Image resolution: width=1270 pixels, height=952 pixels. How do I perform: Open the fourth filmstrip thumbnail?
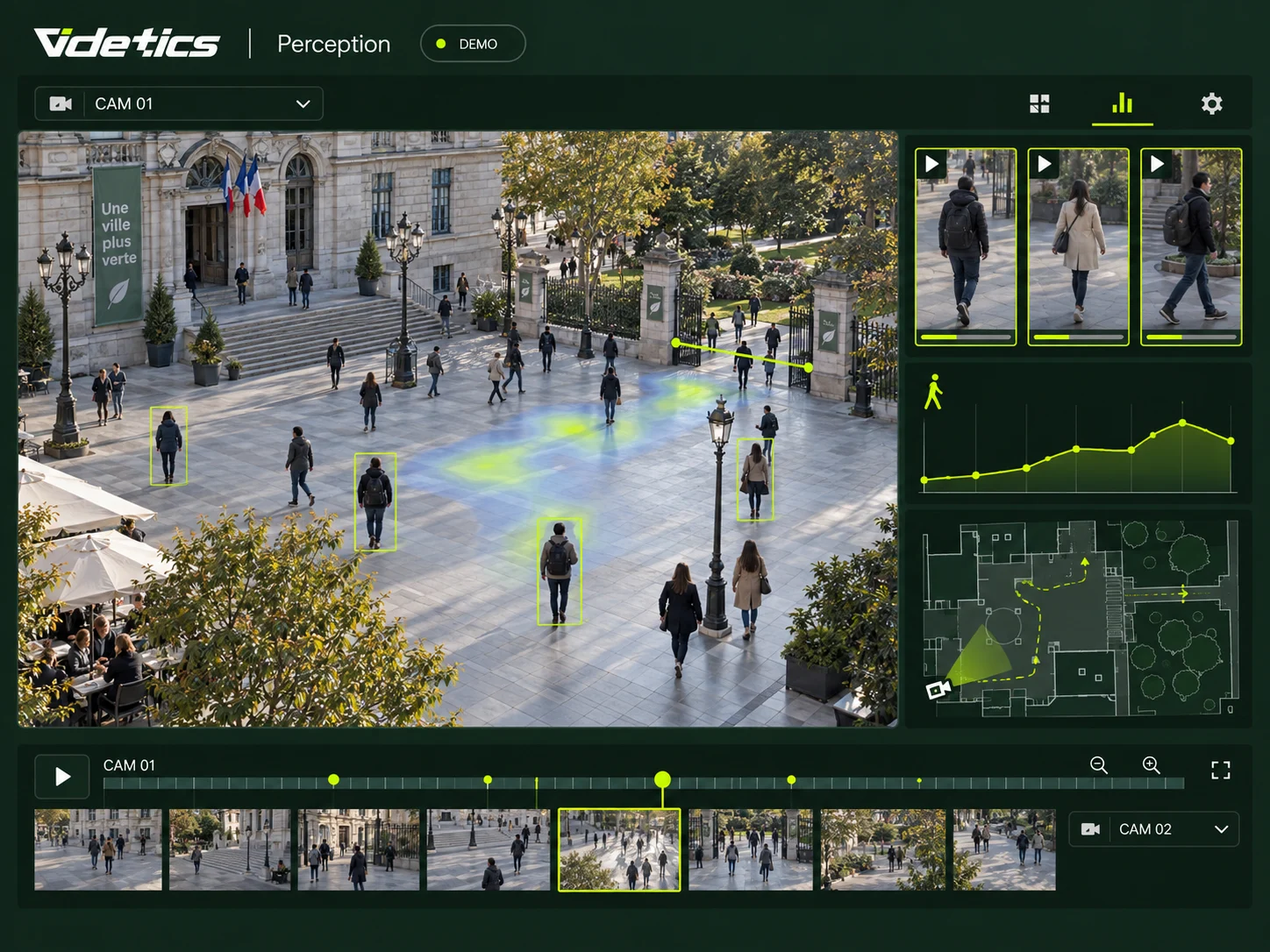(489, 850)
